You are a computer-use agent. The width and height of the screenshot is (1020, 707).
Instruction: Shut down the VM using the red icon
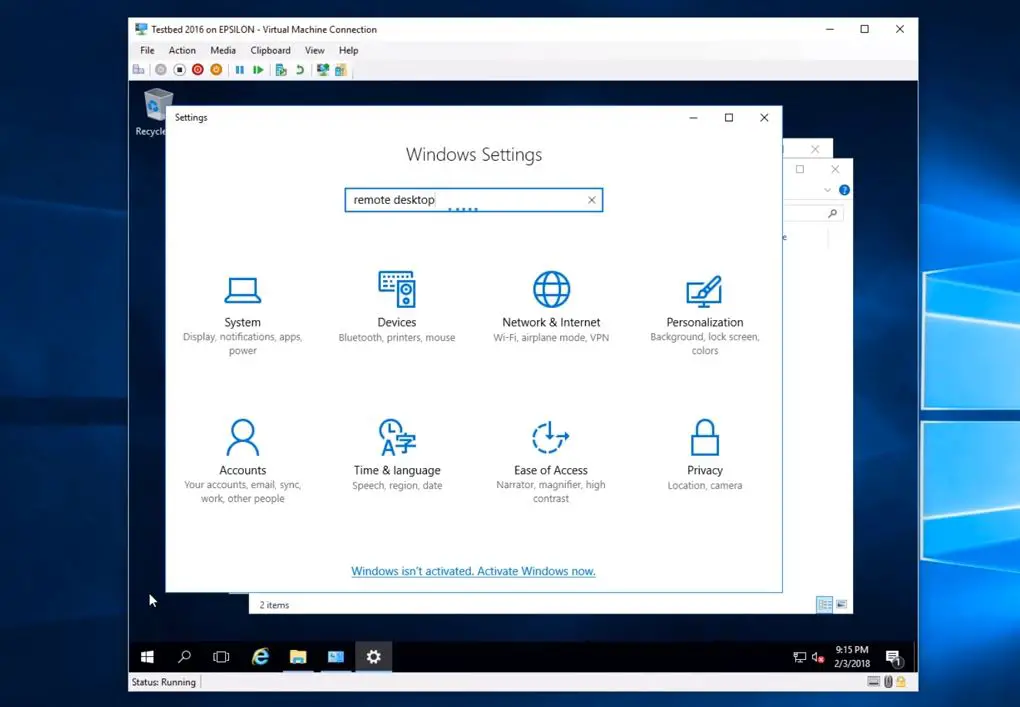click(x=198, y=70)
